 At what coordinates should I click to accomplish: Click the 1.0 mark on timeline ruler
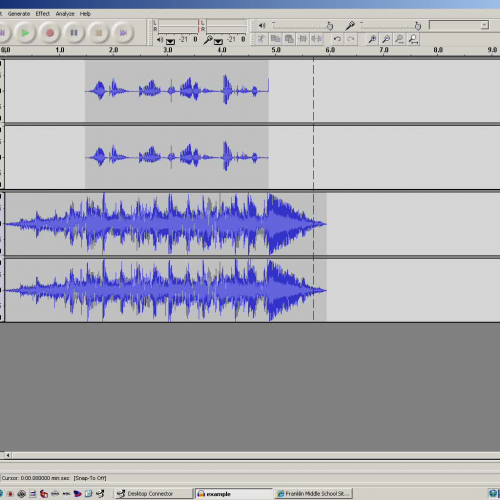60,50
